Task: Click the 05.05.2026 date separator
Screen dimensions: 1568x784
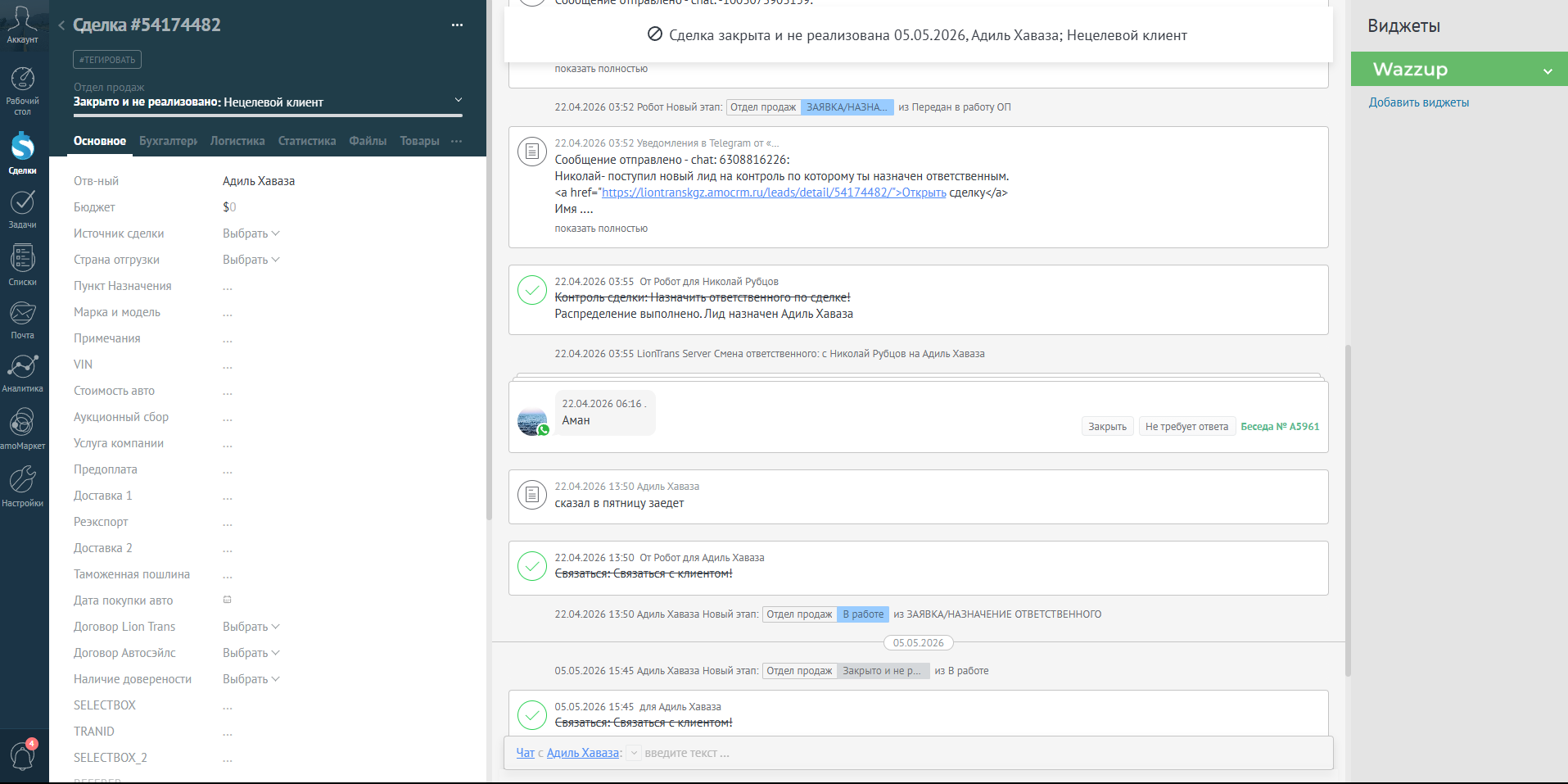Action: (x=918, y=643)
